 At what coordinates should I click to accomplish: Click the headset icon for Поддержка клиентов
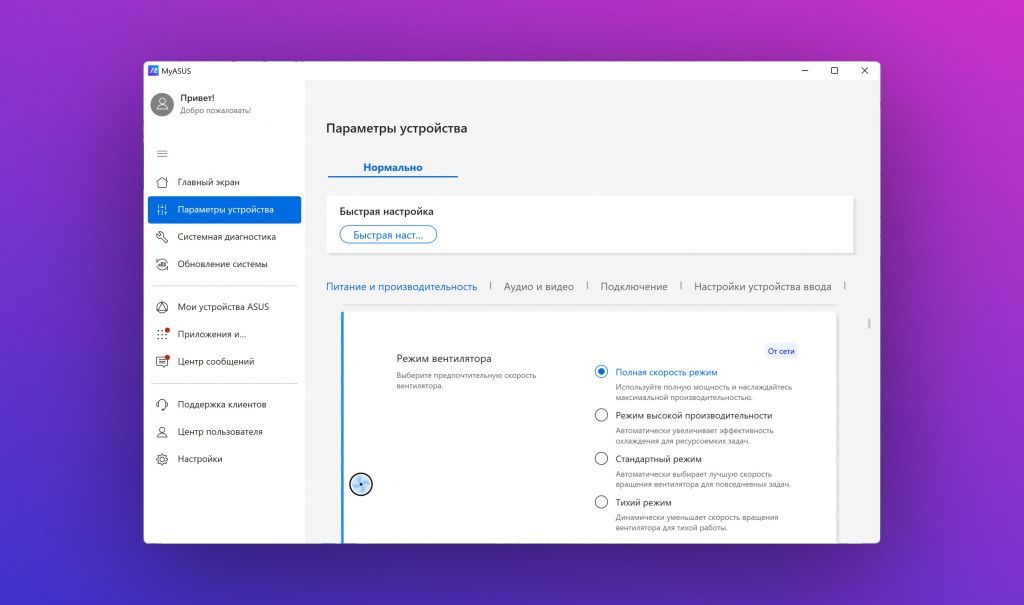pos(162,404)
